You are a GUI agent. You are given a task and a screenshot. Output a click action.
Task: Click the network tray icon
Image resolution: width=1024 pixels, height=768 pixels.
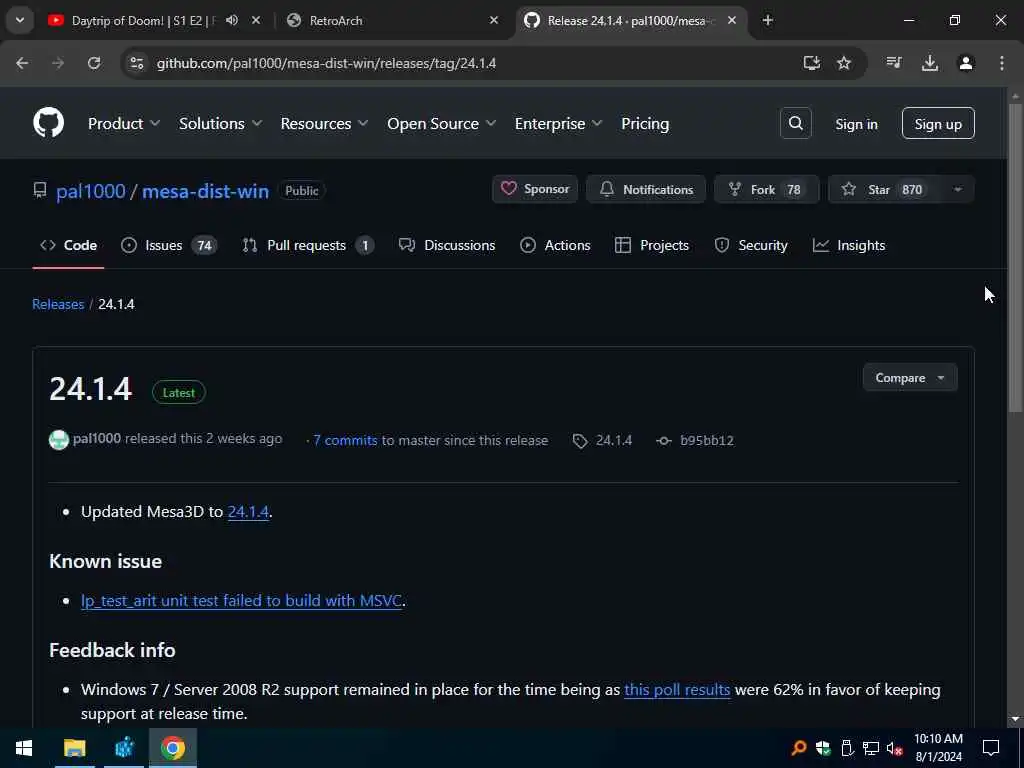(871, 748)
